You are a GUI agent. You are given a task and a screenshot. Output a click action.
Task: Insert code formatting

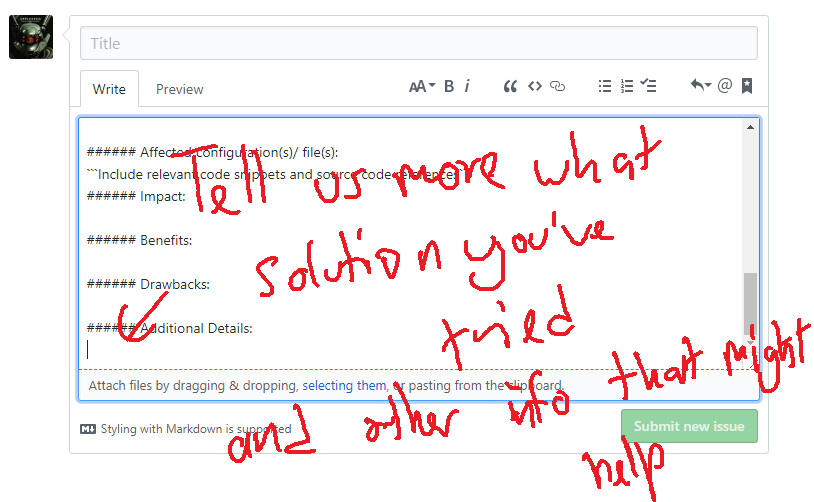535,86
